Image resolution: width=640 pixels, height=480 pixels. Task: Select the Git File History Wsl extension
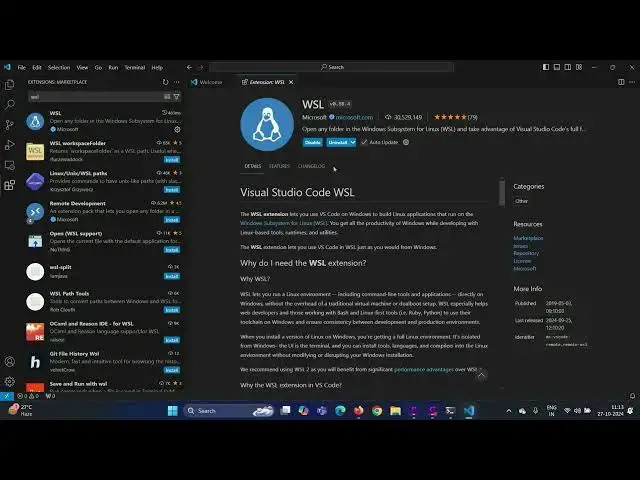[x=104, y=362]
